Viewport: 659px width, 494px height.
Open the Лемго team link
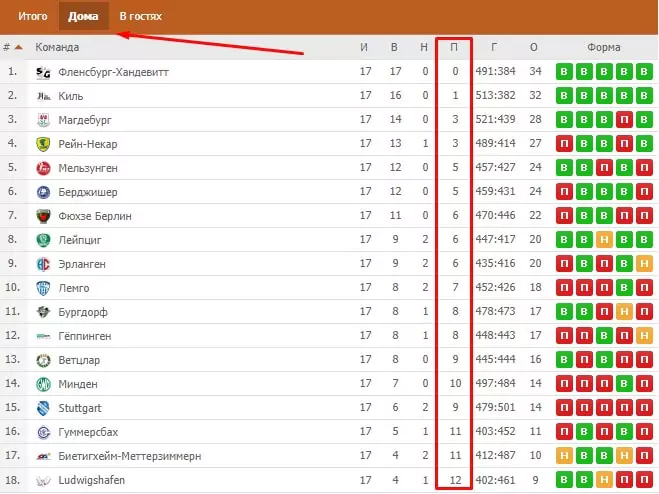[x=74, y=288]
